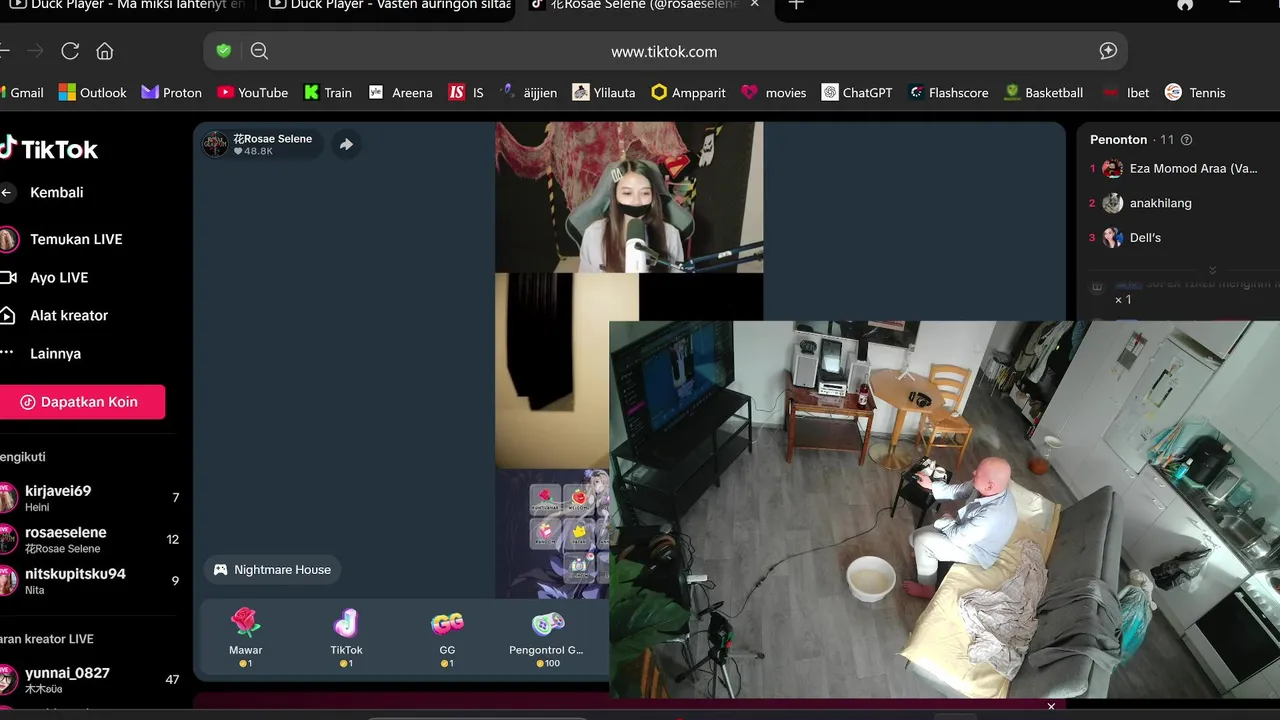
Task: Send the TikTok gift
Action: 346,636
